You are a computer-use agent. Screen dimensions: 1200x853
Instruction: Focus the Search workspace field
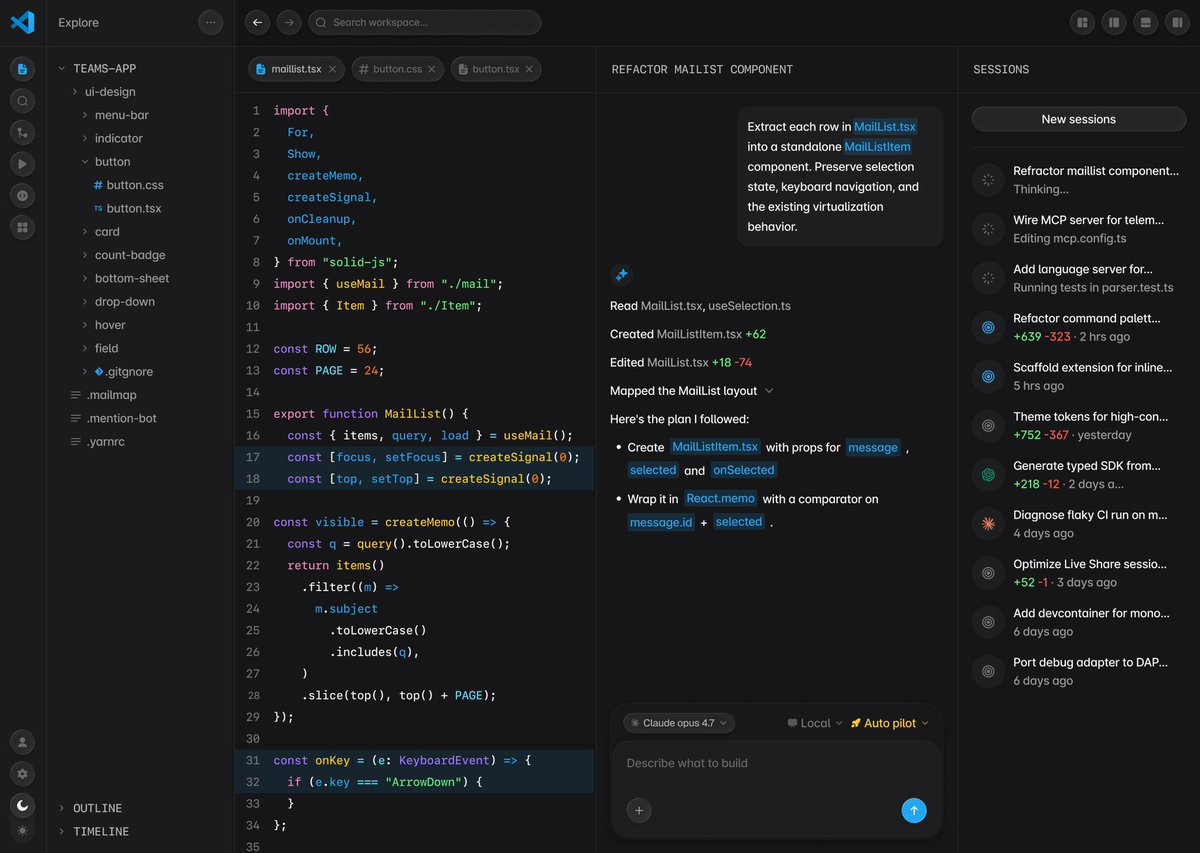[425, 22]
